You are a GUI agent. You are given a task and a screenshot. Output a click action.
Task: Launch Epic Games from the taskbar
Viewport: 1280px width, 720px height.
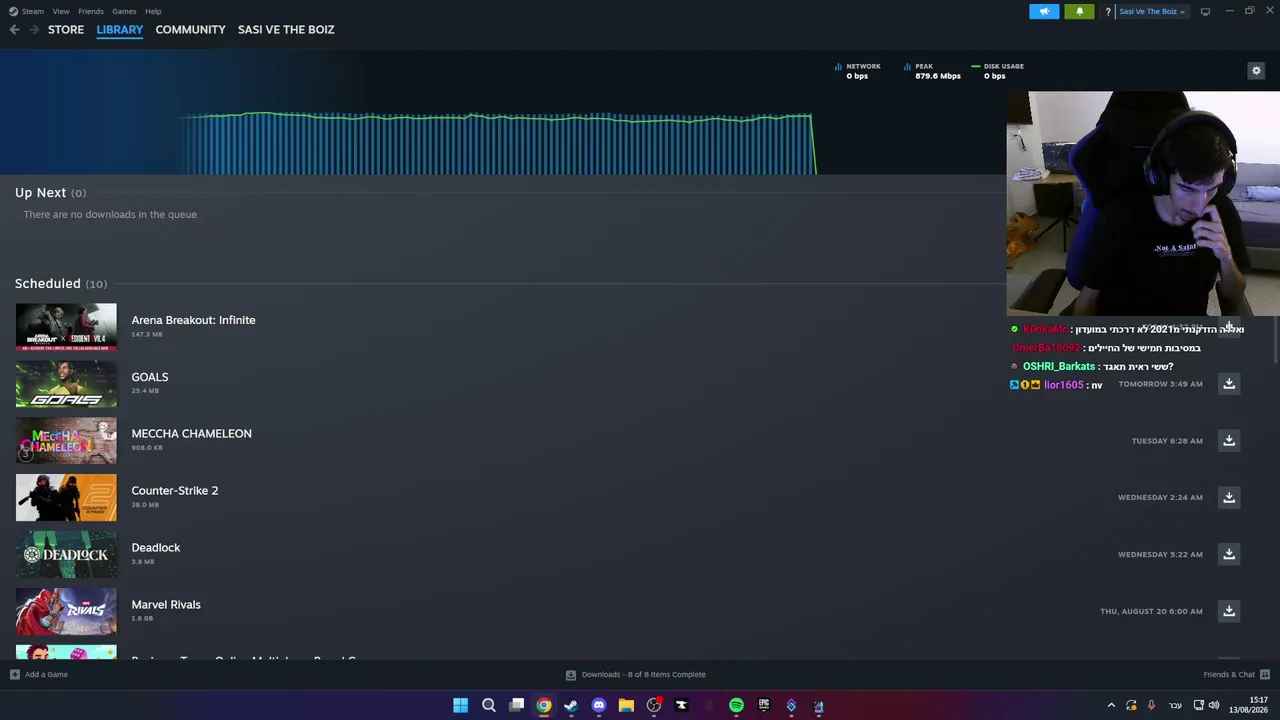(764, 705)
